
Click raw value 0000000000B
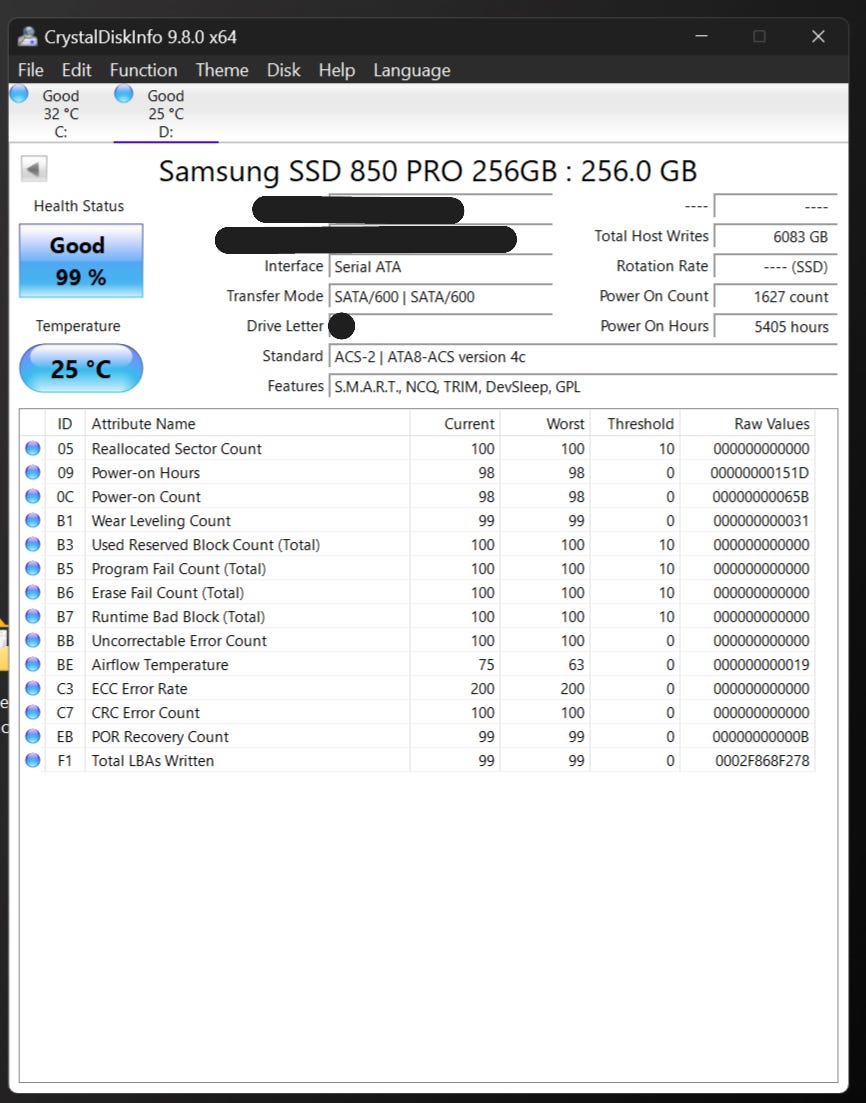click(760, 737)
